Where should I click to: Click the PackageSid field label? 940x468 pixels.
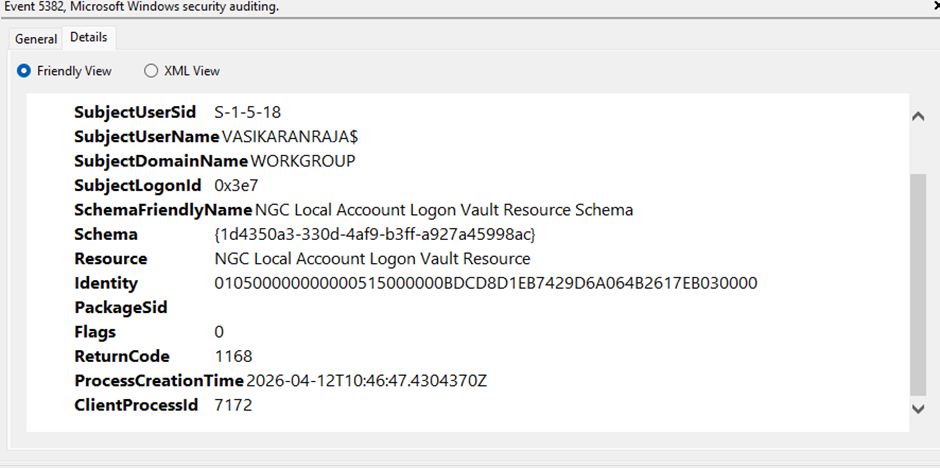pyautogui.click(x=120, y=308)
